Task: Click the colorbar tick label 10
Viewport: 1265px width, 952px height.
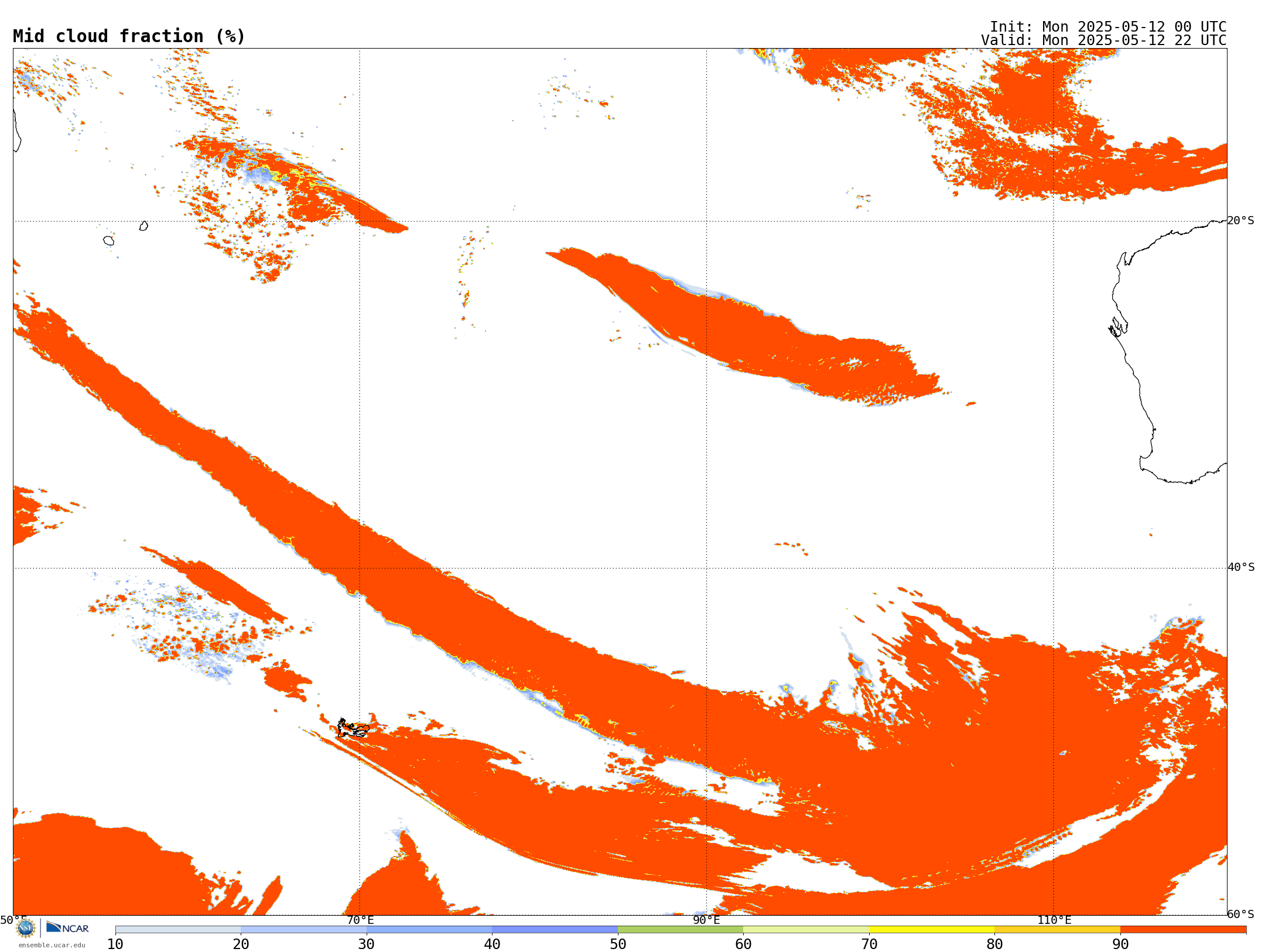Action: [115, 944]
